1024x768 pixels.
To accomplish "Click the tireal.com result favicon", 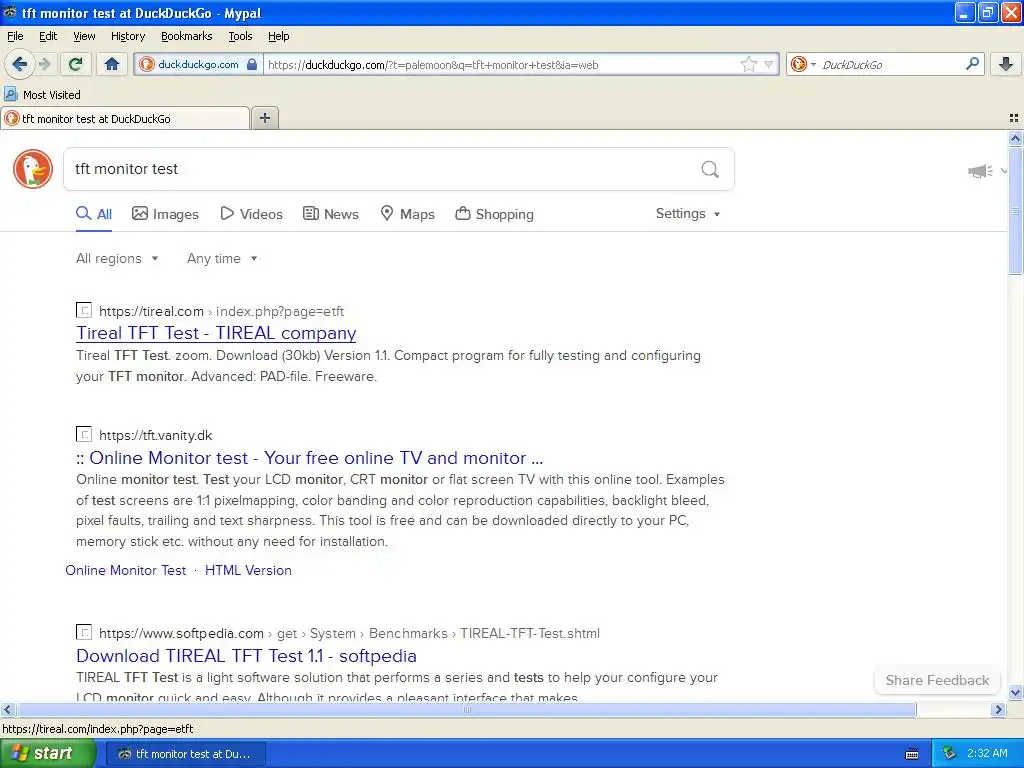I will (84, 310).
